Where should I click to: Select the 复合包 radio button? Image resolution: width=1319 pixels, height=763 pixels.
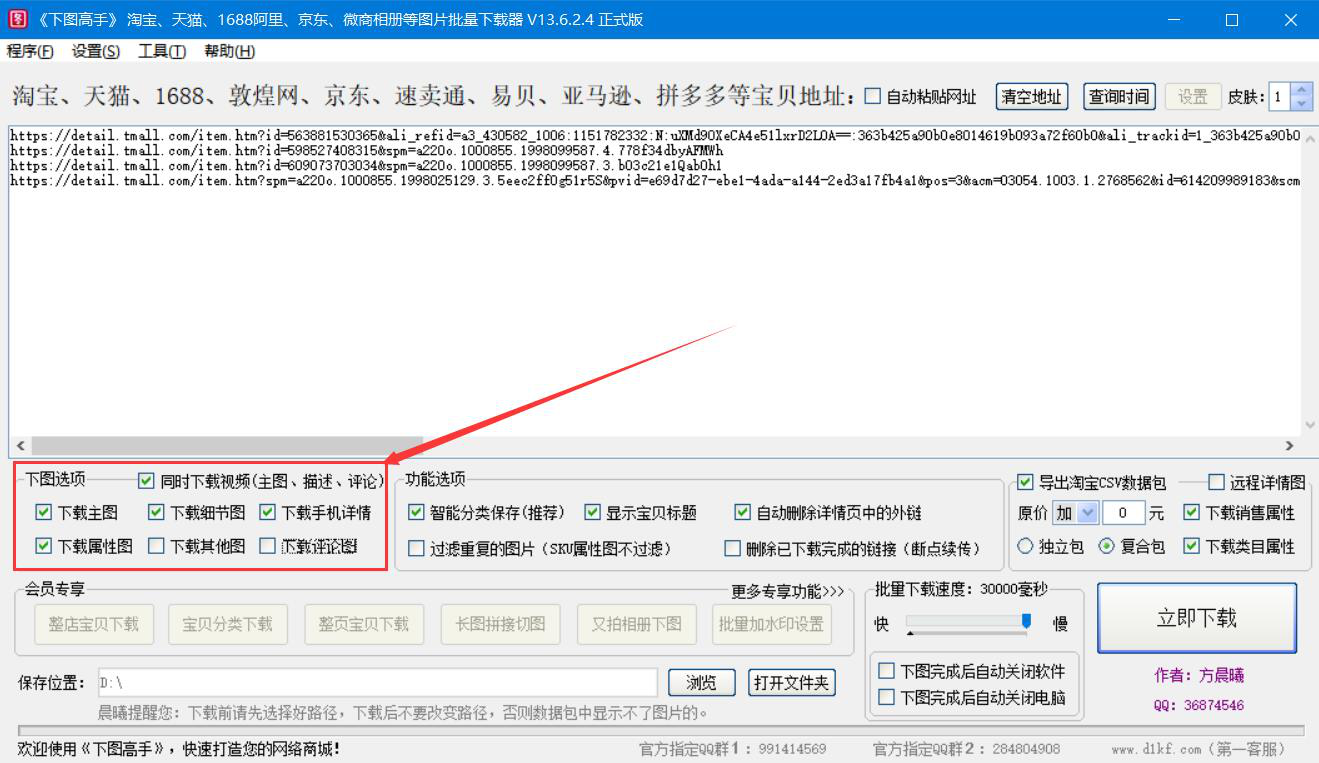coord(1106,546)
